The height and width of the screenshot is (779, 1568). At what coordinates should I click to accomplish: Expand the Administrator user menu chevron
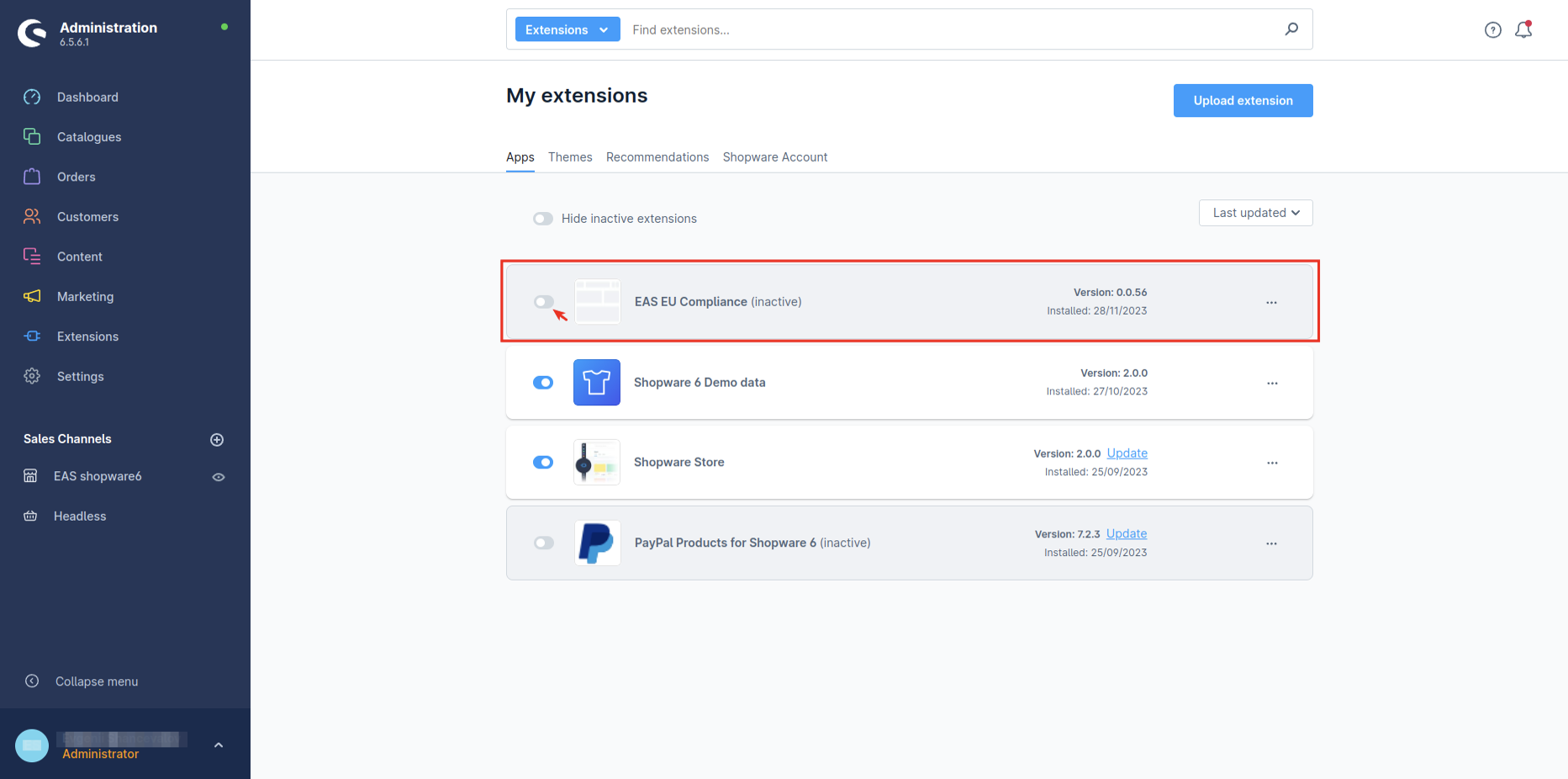[219, 745]
